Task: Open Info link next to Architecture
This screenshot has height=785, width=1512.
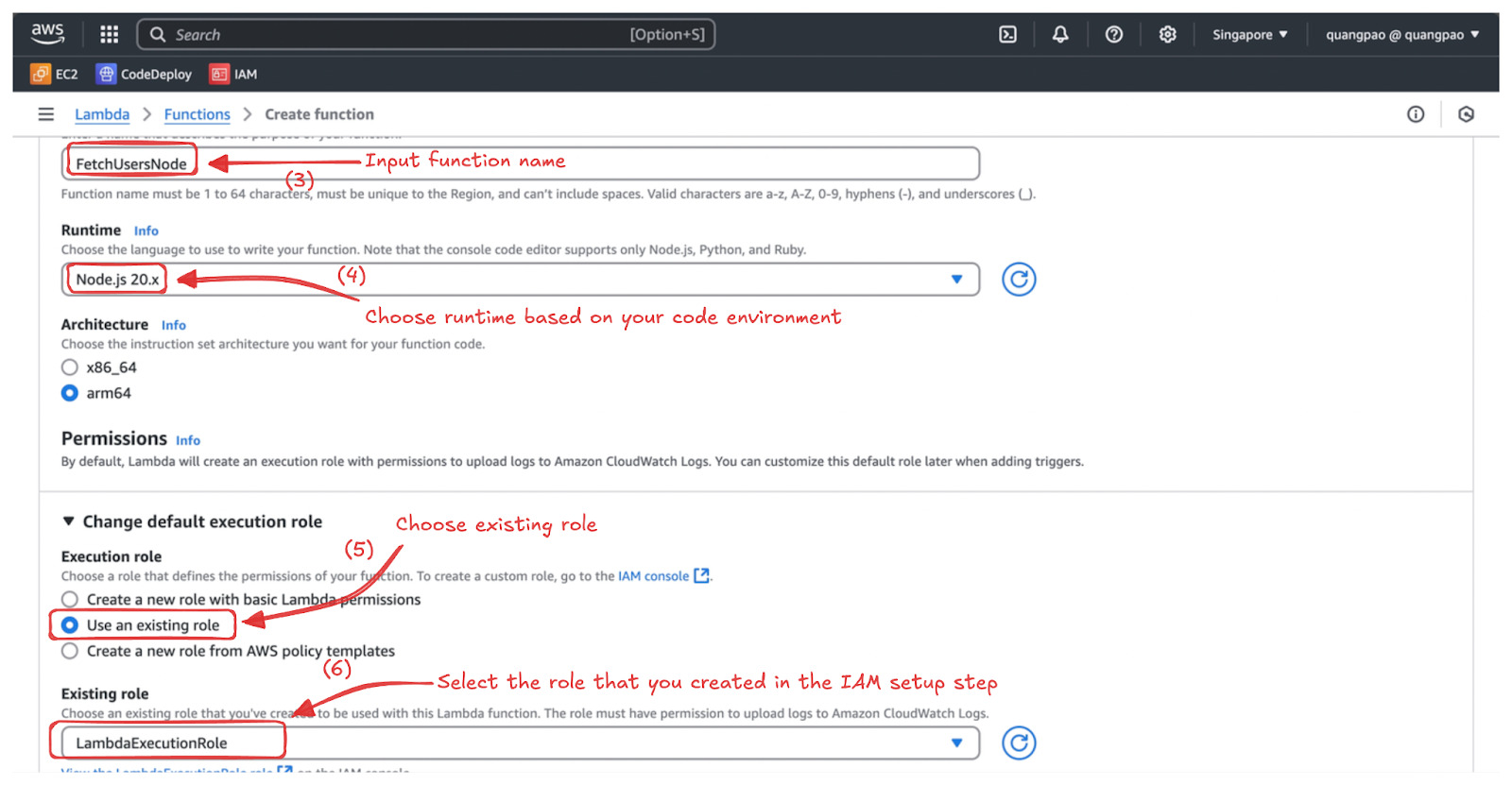Action: pyautogui.click(x=174, y=325)
